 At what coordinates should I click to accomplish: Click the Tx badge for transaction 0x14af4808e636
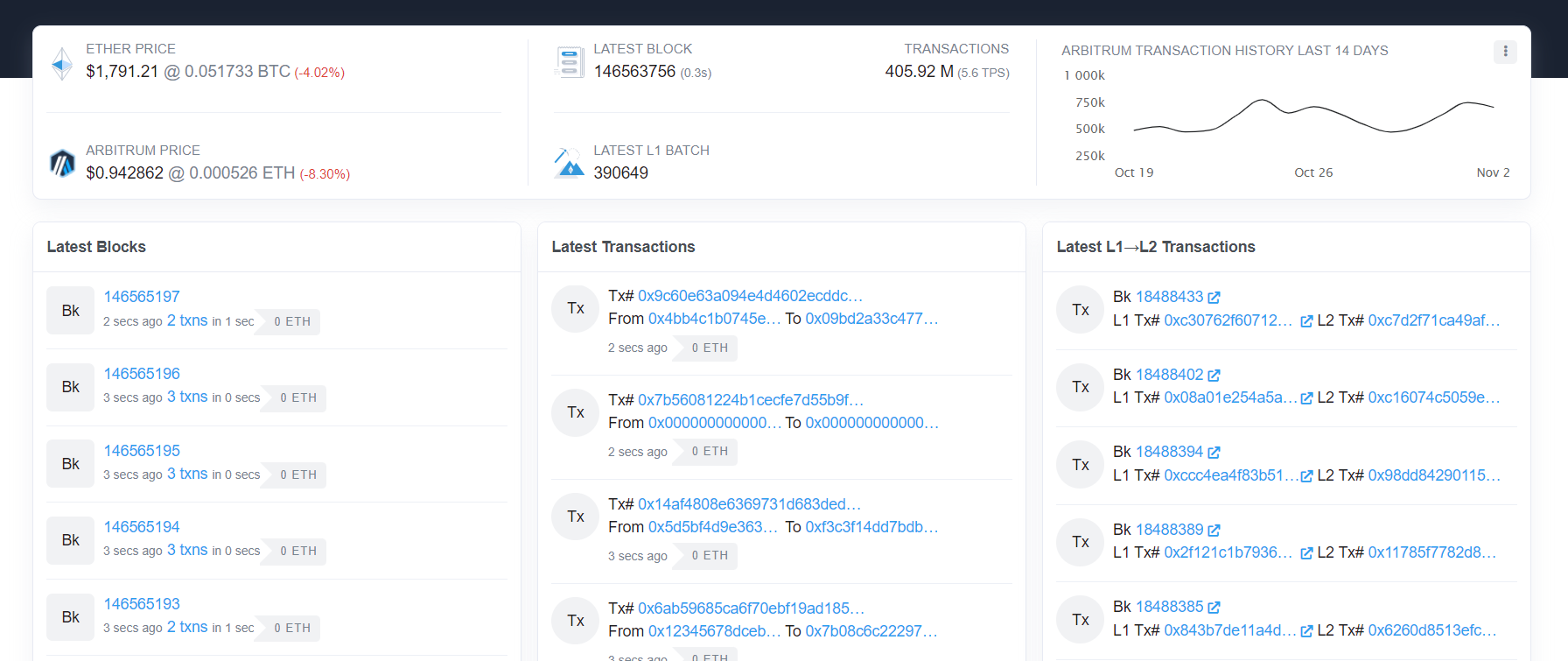pyautogui.click(x=576, y=517)
